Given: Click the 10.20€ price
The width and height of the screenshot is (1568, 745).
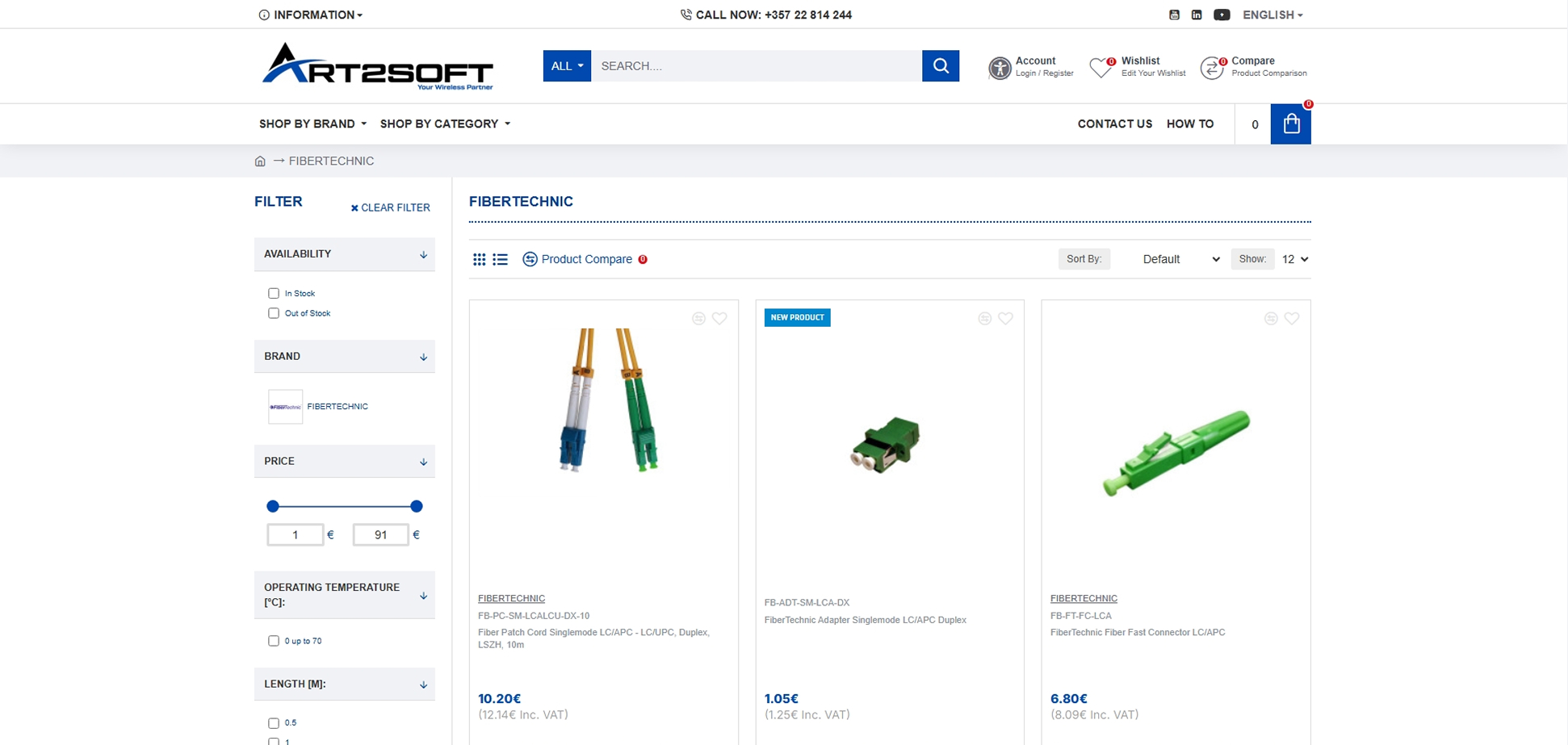Looking at the screenshot, I should click(x=499, y=699).
